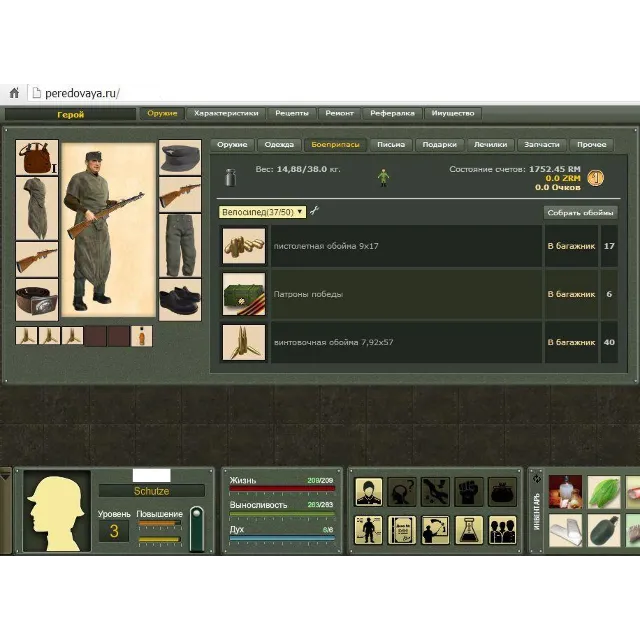Image resolution: width=640 pixels, height=640 pixels.
Task: Open the coin purse icon
Action: coord(502,492)
